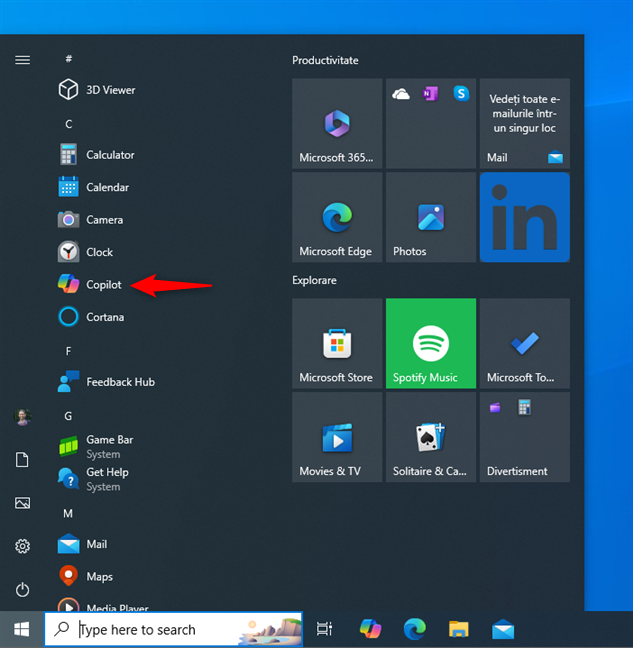Open the Microsoft Store tile
Screen dimensions: 633x648
click(336, 343)
